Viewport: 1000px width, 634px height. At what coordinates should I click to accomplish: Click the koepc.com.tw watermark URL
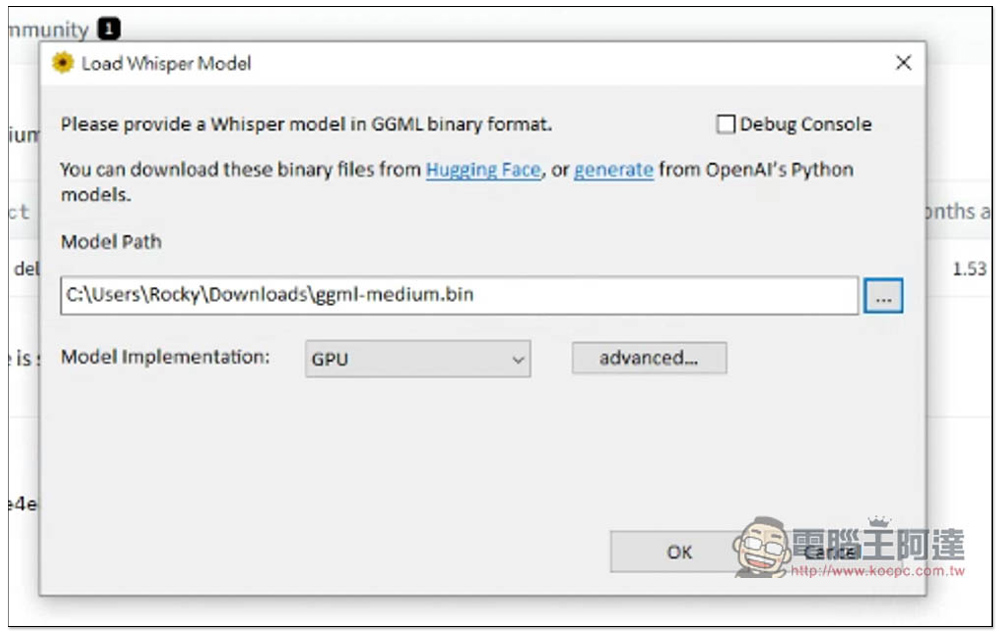pos(878,571)
